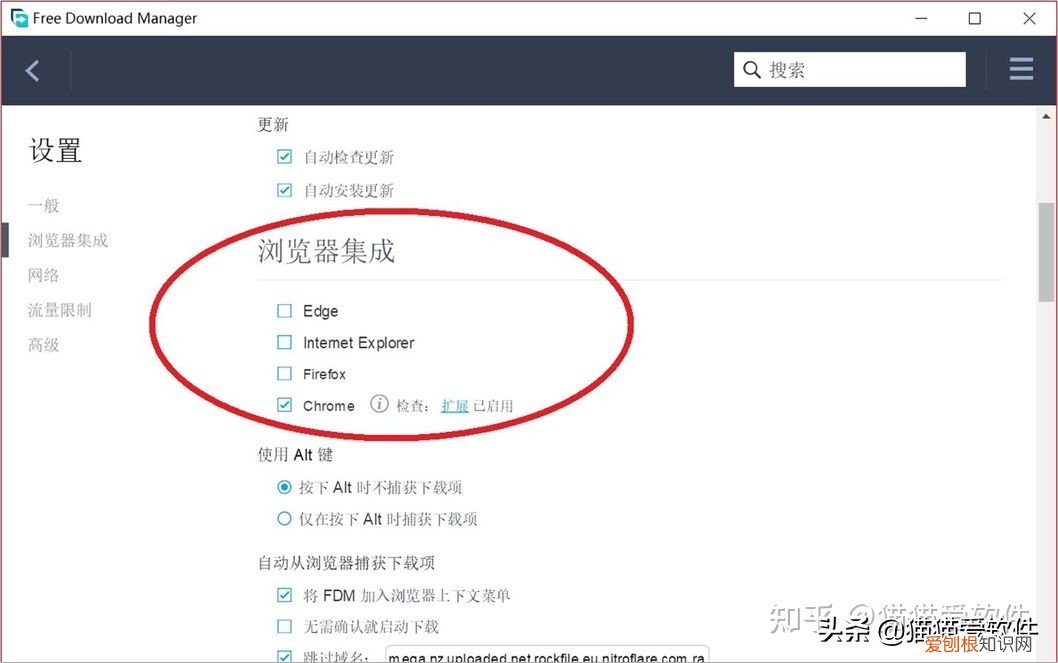Disable Chrome browser integration
This screenshot has width=1058, height=663.
coord(284,405)
